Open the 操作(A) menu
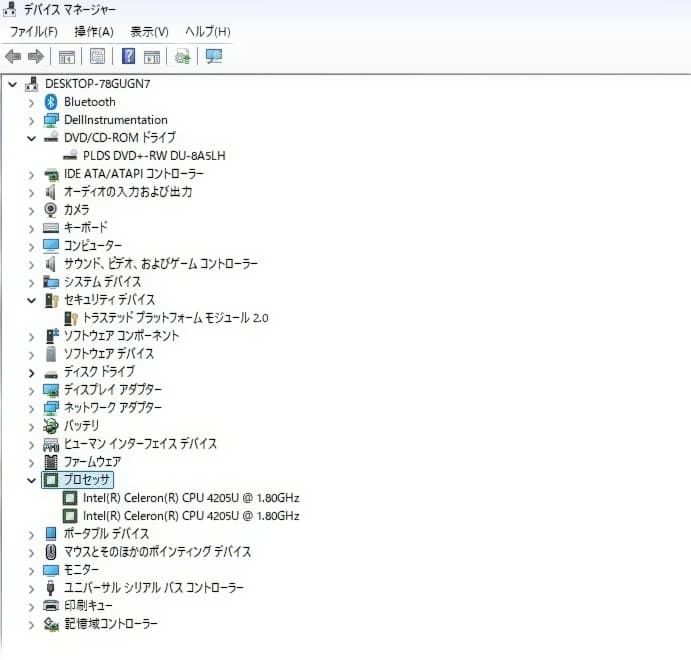This screenshot has height=660, width=691. click(x=94, y=32)
